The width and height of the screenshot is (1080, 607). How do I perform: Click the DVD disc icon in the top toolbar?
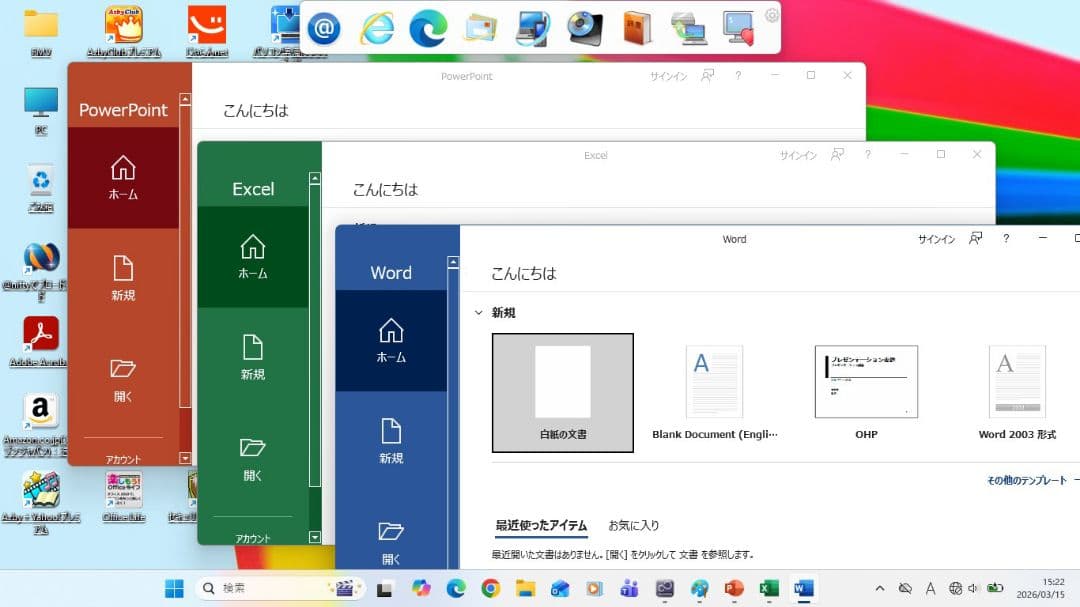click(585, 28)
